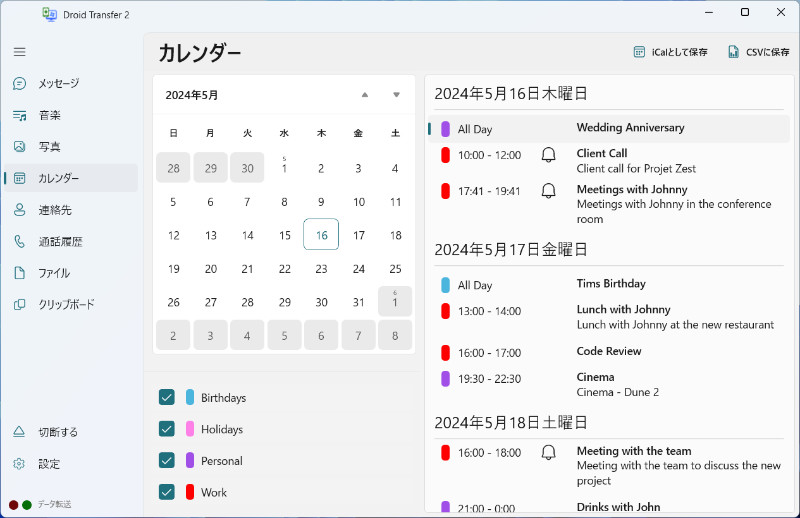Advance to next month with down arrow
800x518 pixels.
(397, 95)
